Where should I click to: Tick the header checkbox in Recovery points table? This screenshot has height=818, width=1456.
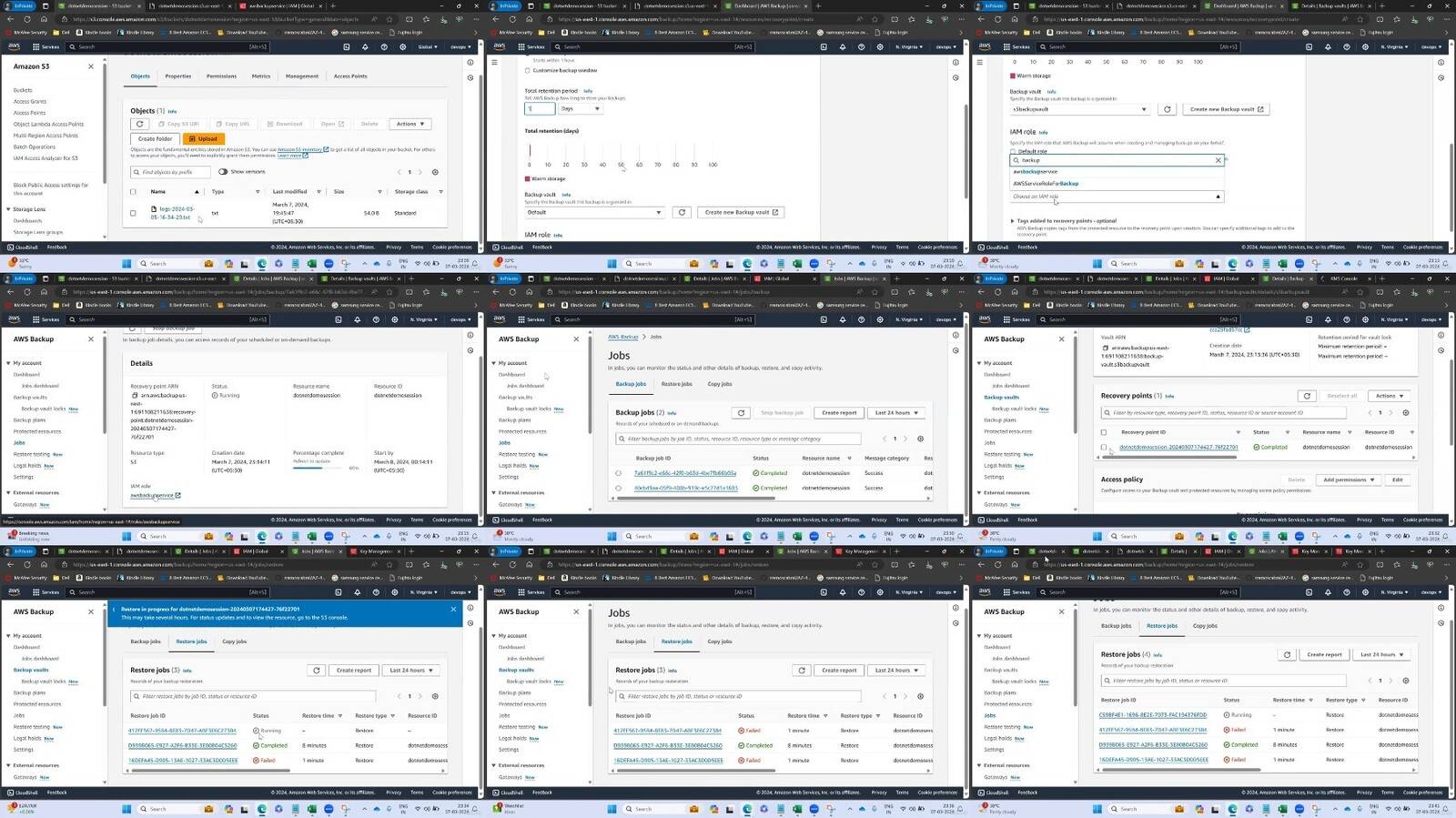tap(1104, 432)
